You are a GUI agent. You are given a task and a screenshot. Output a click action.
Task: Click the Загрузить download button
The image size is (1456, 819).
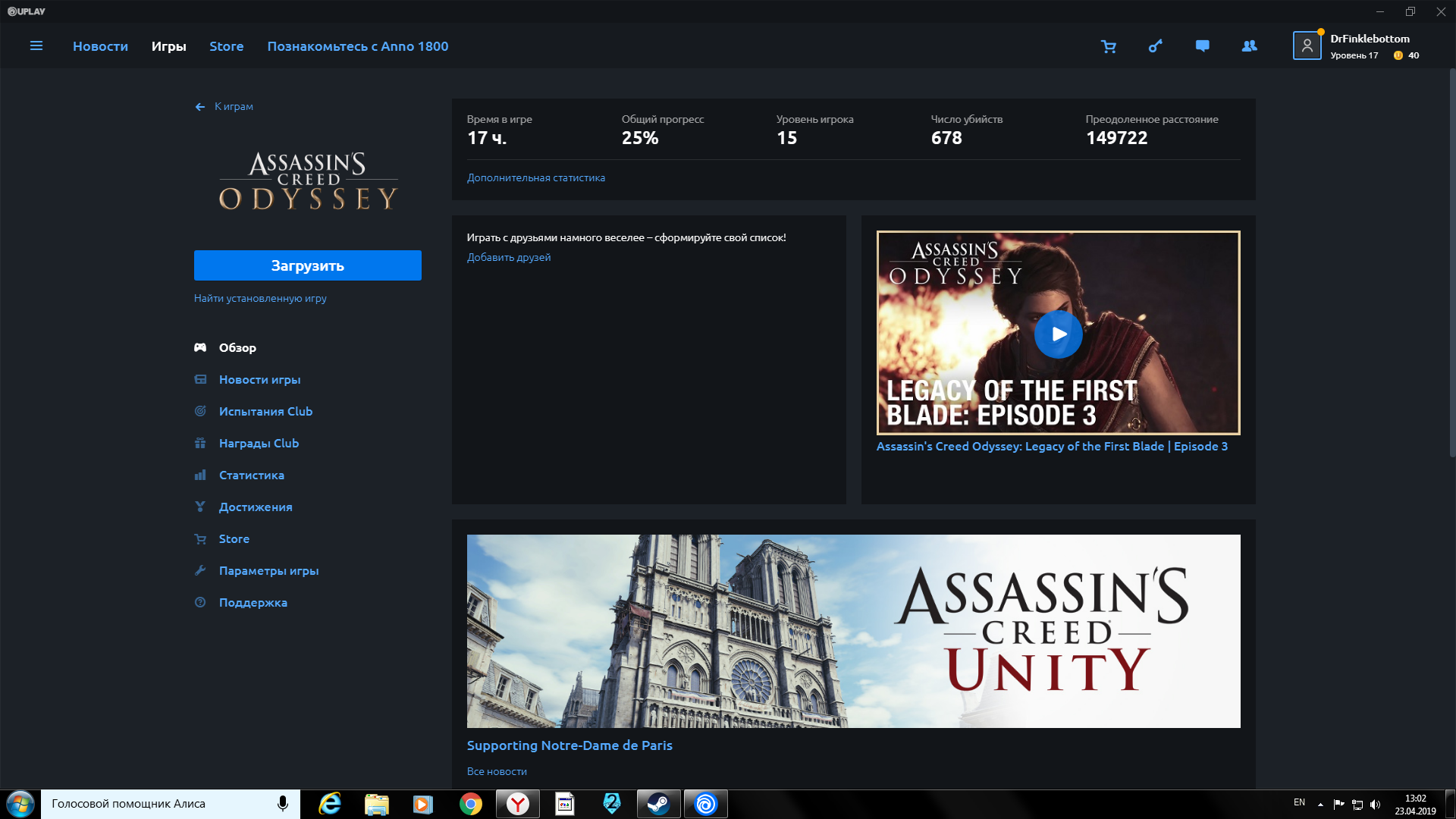click(308, 265)
